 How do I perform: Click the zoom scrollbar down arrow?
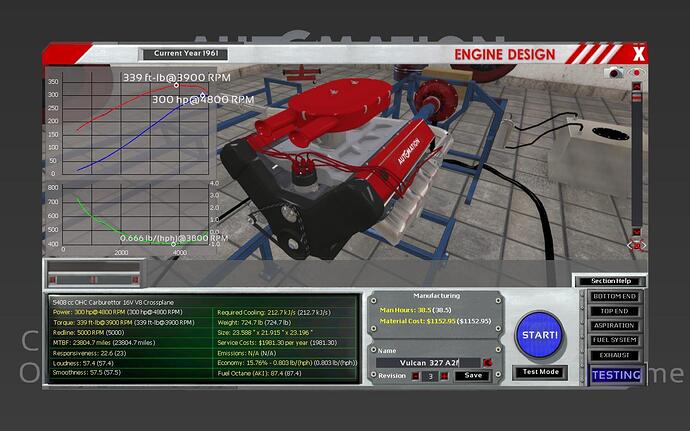coord(635,234)
